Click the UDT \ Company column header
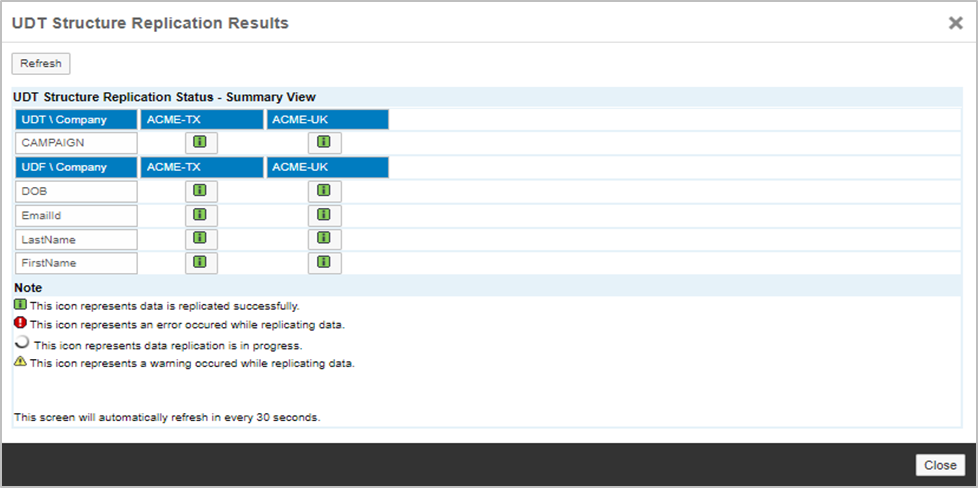Viewport: 978px width, 488px height. tap(77, 120)
